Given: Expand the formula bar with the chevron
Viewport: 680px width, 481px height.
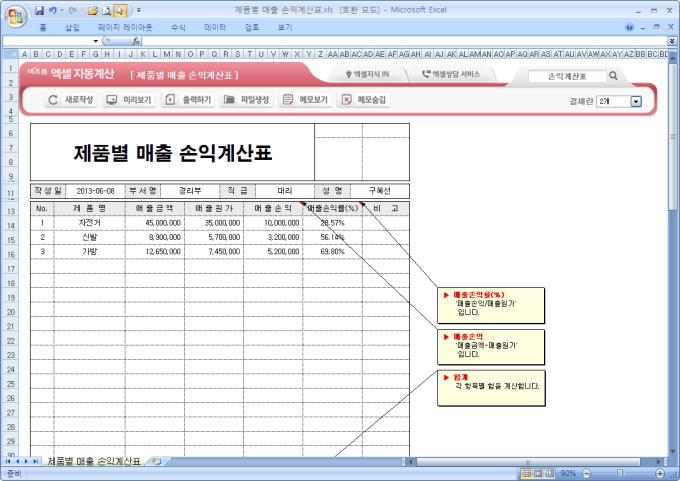Looking at the screenshot, I should [672, 41].
